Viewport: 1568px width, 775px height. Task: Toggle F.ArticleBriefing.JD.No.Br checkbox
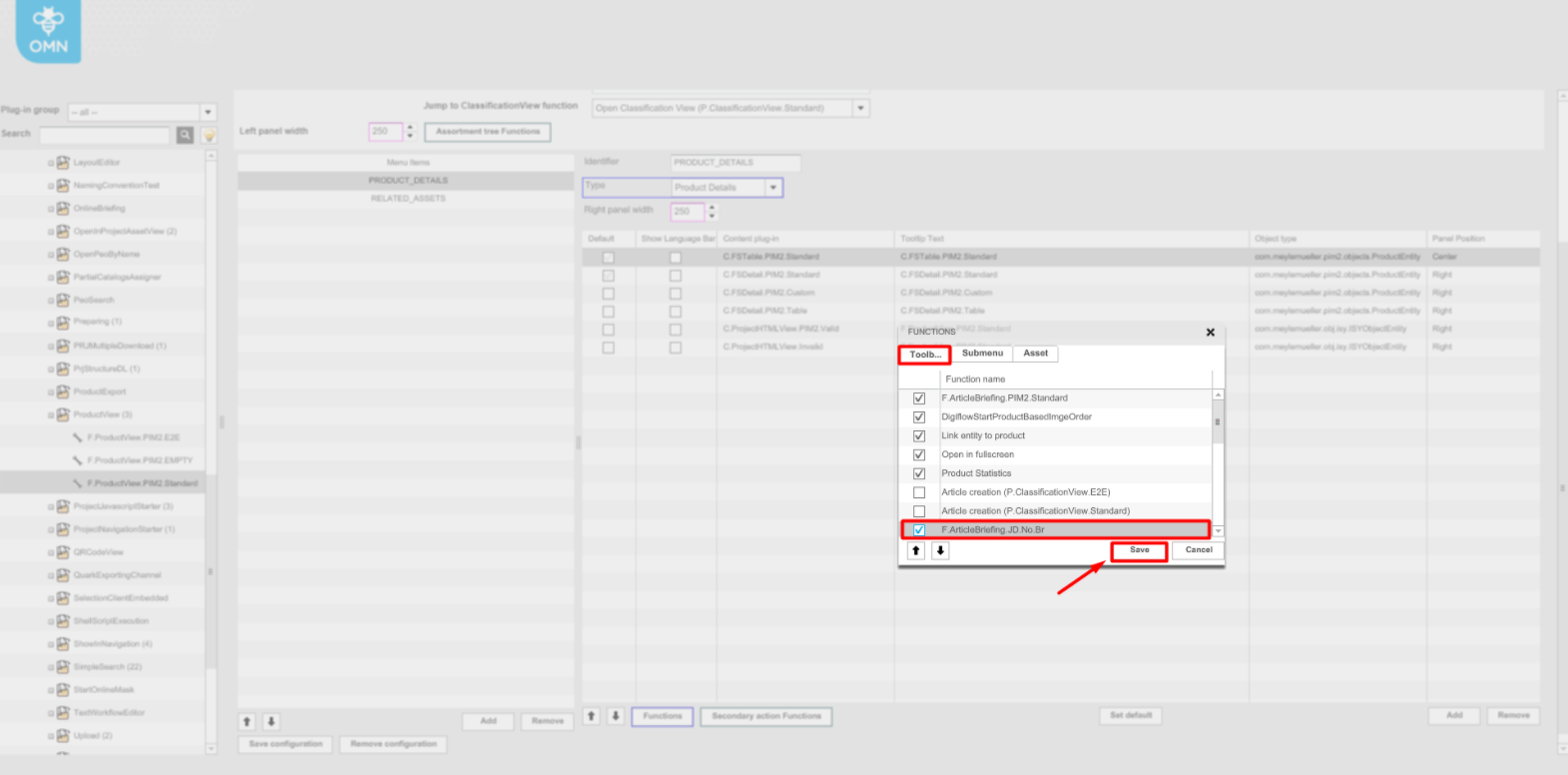(919, 530)
